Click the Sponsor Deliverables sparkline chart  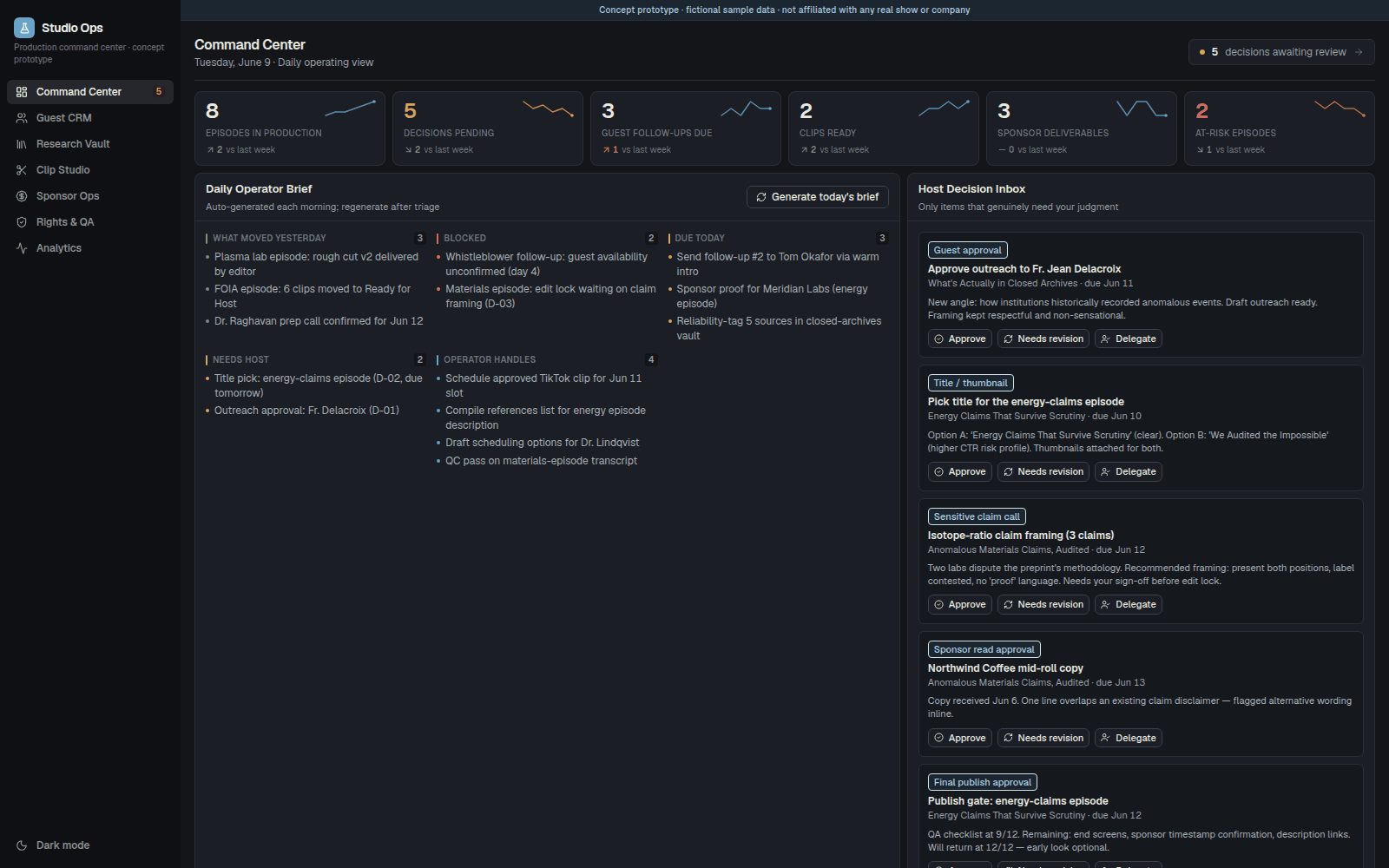[1142, 108]
